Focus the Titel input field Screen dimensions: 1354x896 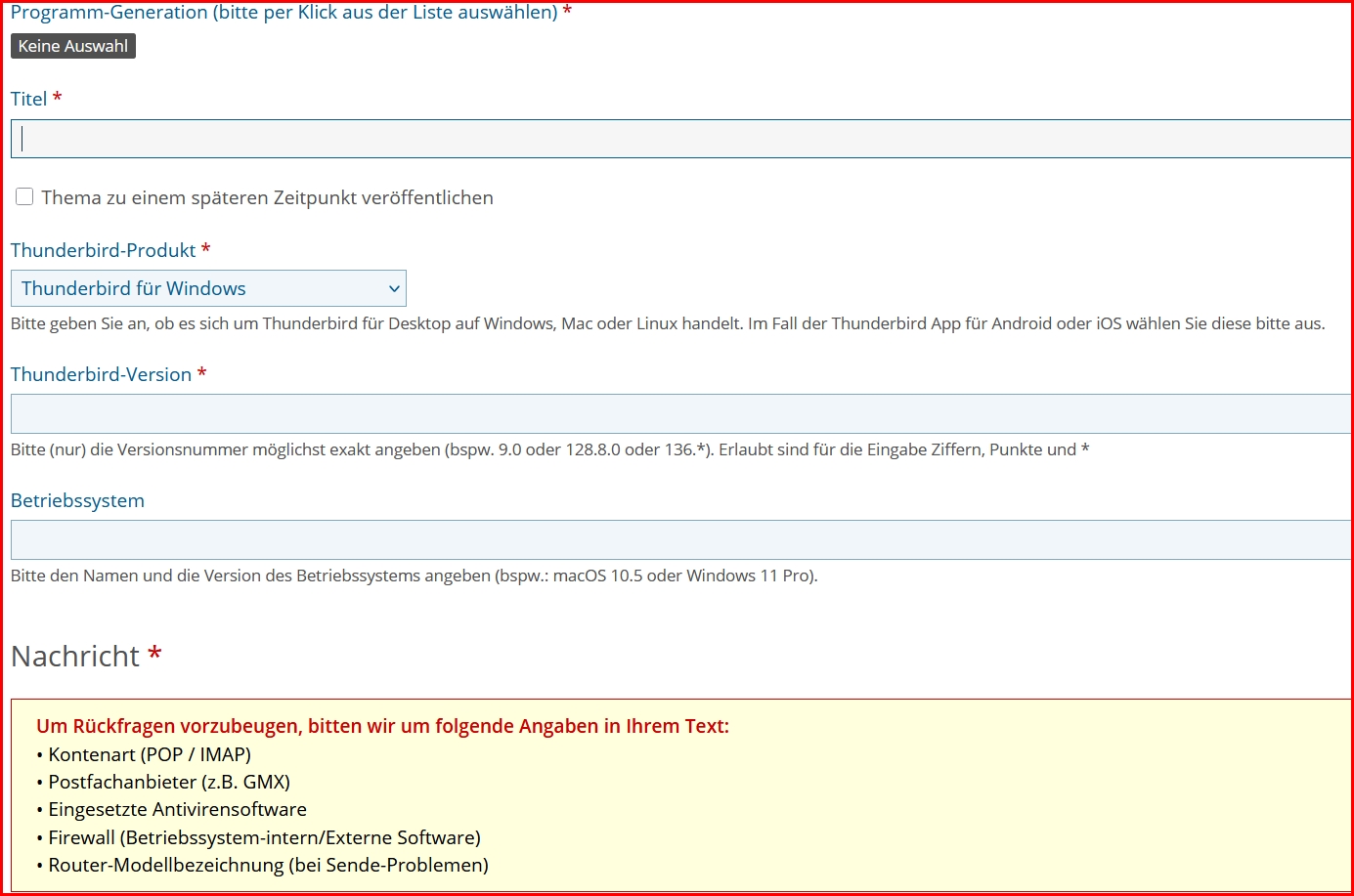pyautogui.click(x=680, y=139)
